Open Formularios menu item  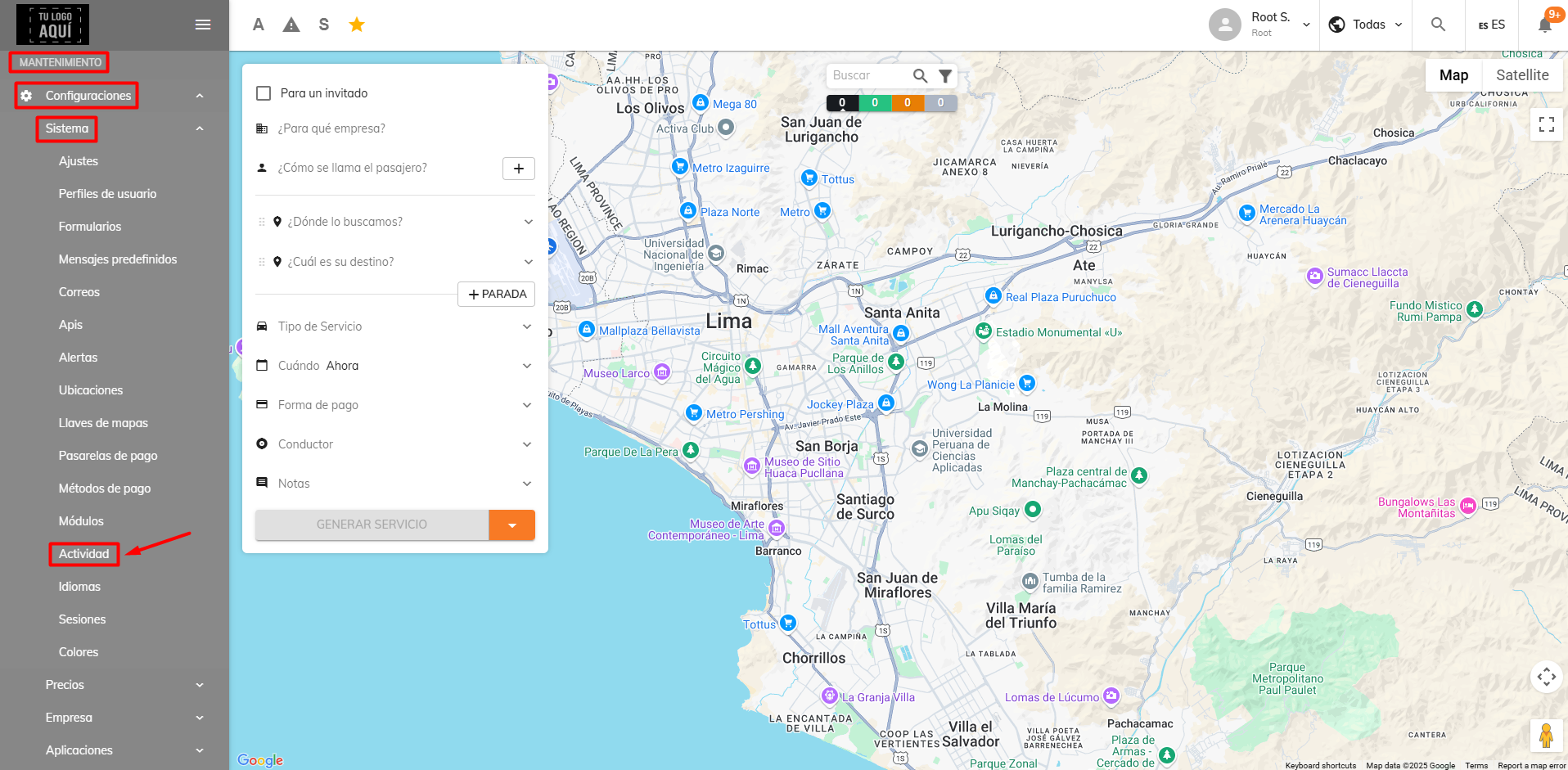point(90,227)
